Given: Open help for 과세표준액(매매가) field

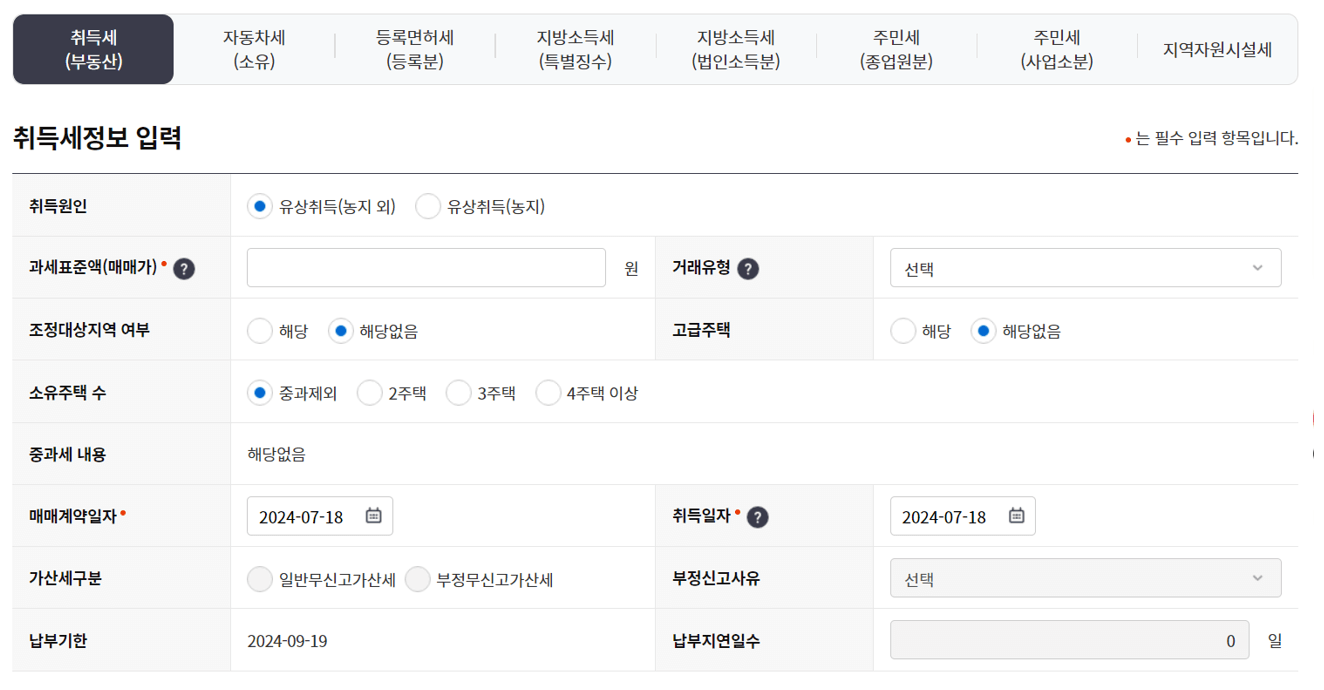Looking at the screenshot, I should coord(183,268).
